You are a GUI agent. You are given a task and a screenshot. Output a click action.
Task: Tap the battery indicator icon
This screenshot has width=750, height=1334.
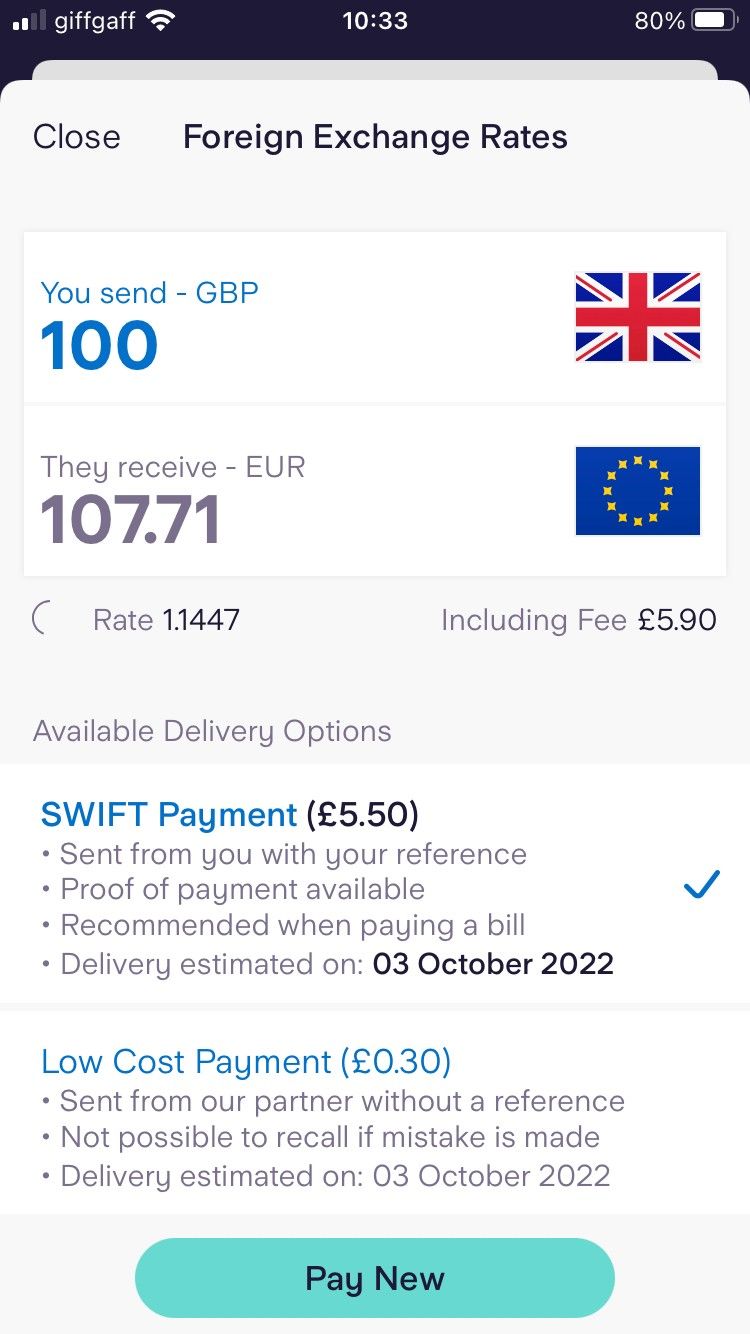click(714, 21)
